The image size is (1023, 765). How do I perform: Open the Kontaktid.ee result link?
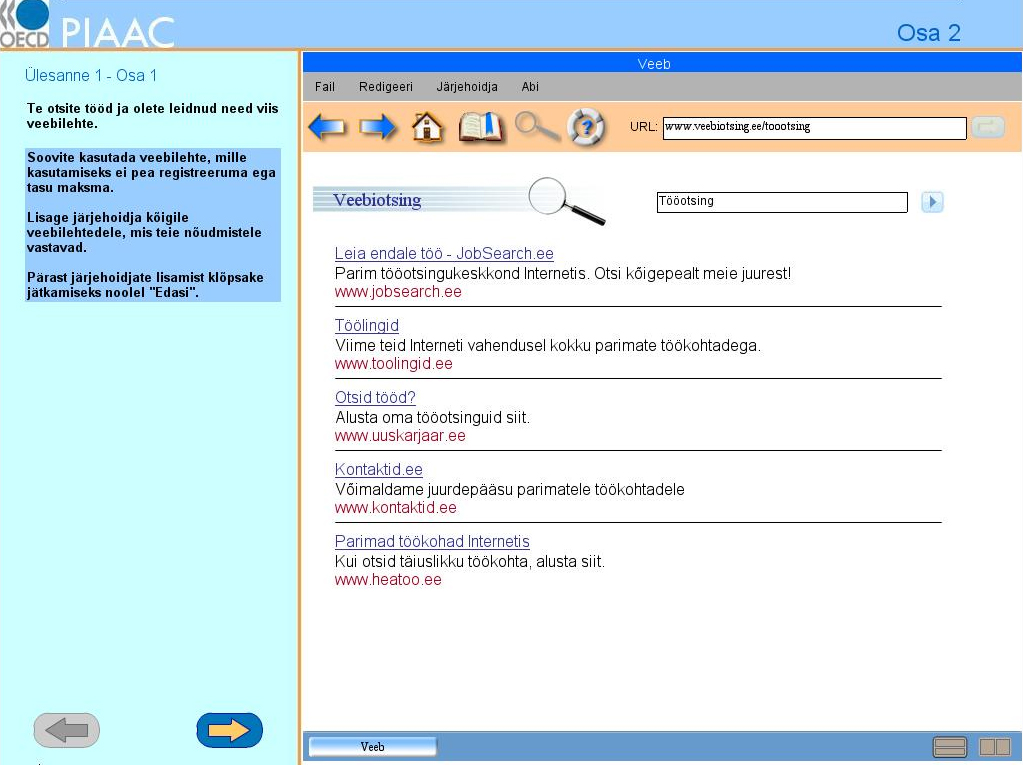point(378,469)
